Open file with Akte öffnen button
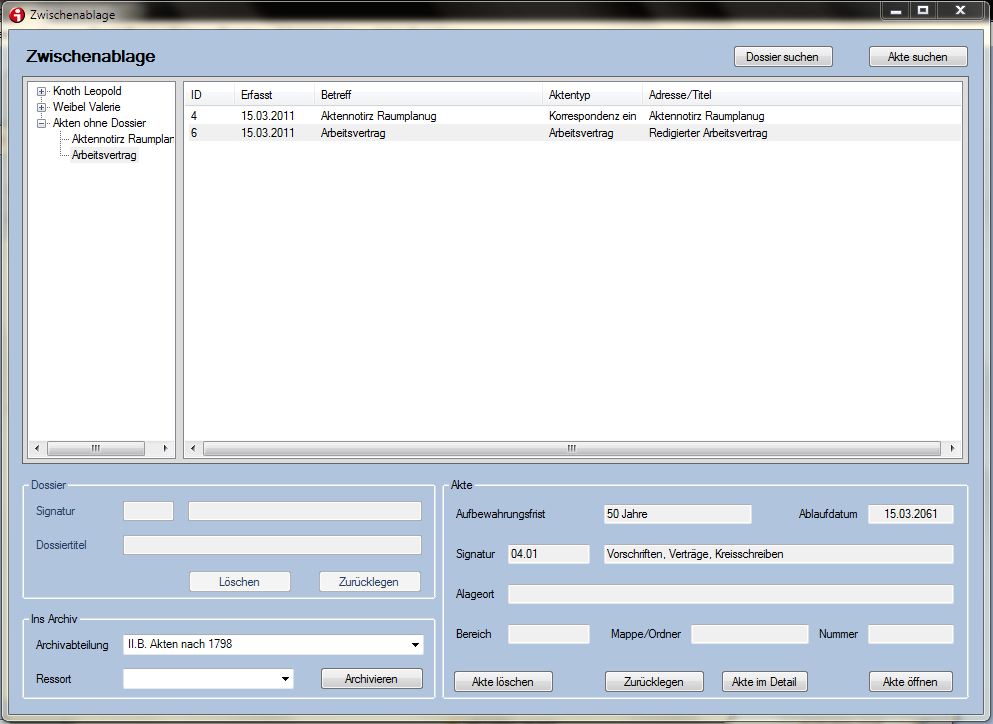Viewport: 993px width, 724px height. click(910, 682)
